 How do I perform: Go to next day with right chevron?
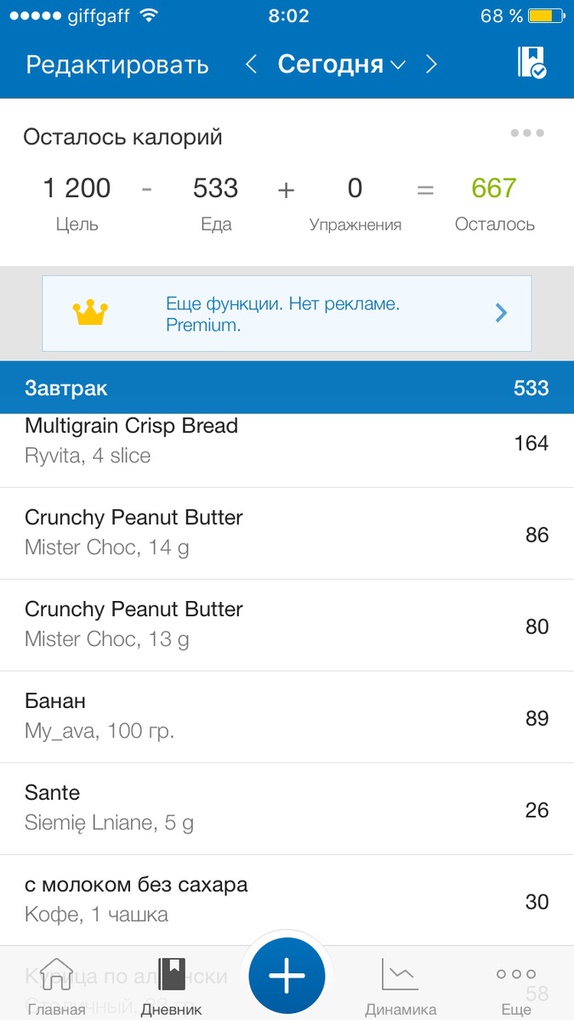(431, 64)
